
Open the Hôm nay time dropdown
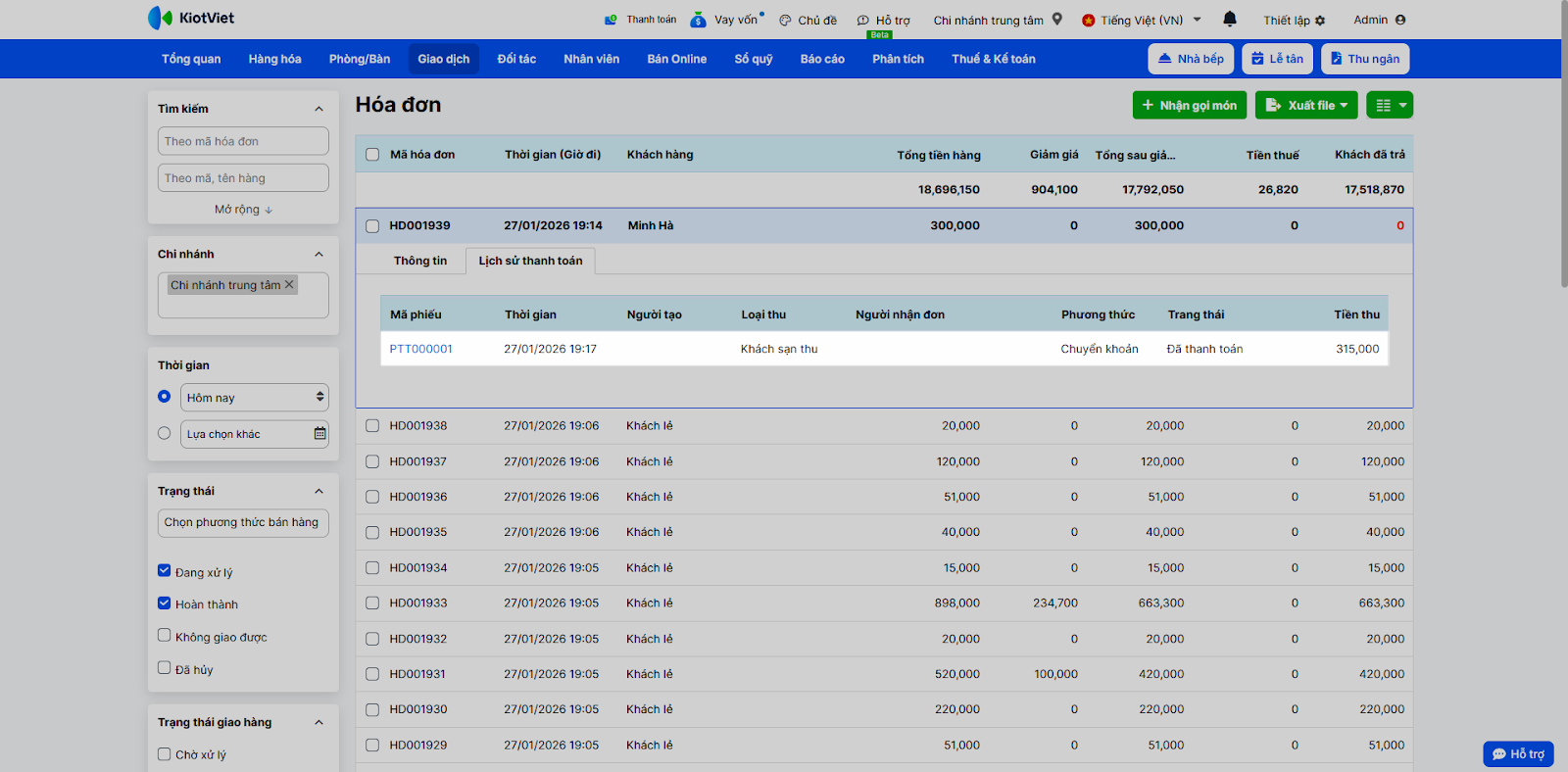[x=254, y=398]
